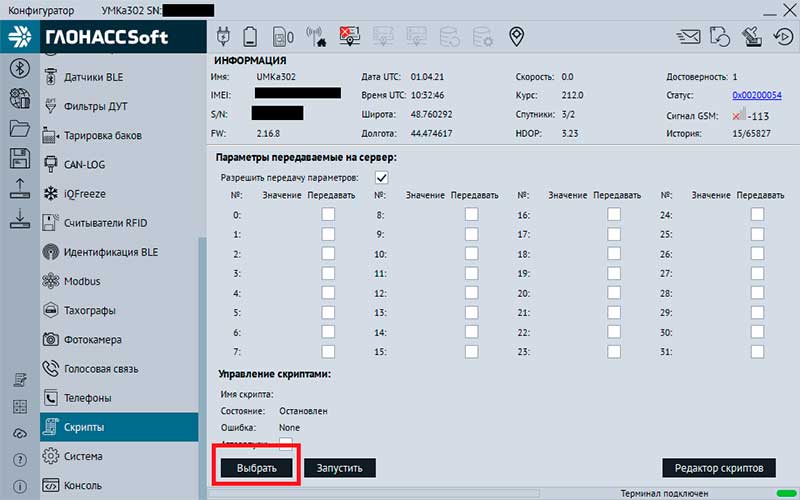Click the firmware download chip icon
Image resolution: width=800 pixels, height=500 pixels.
752,37
